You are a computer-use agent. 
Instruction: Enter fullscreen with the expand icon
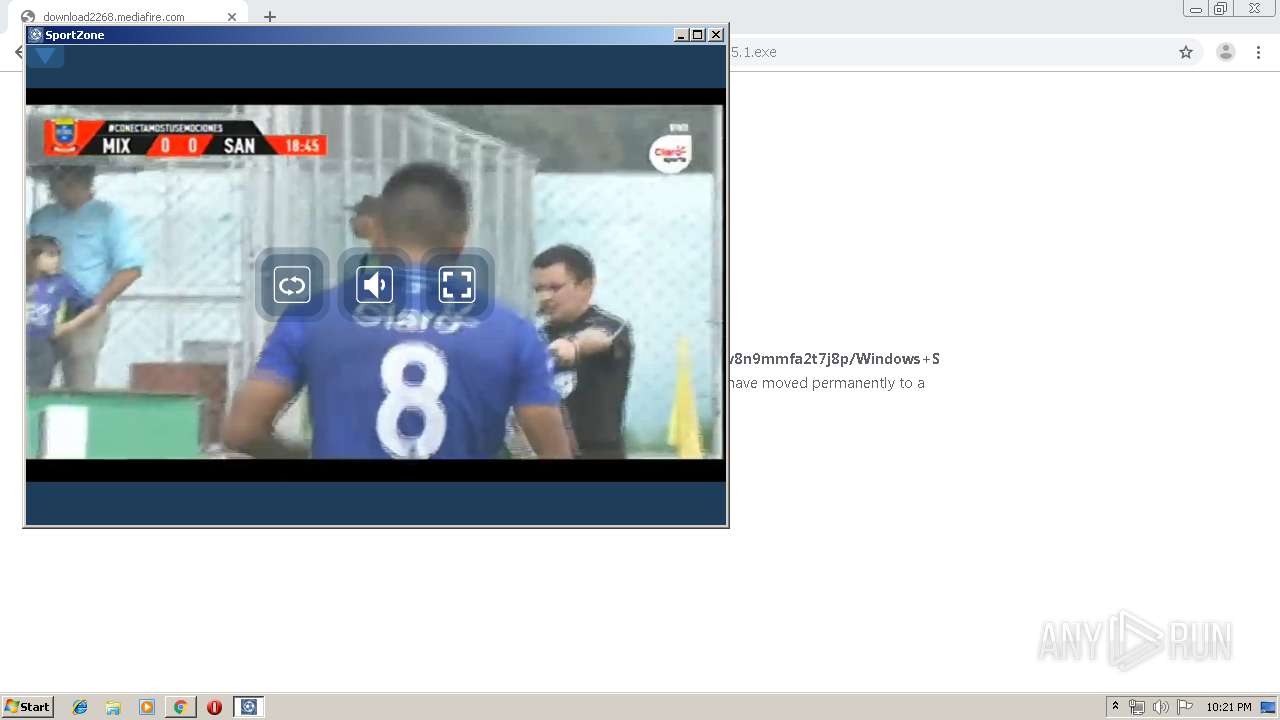tap(457, 285)
